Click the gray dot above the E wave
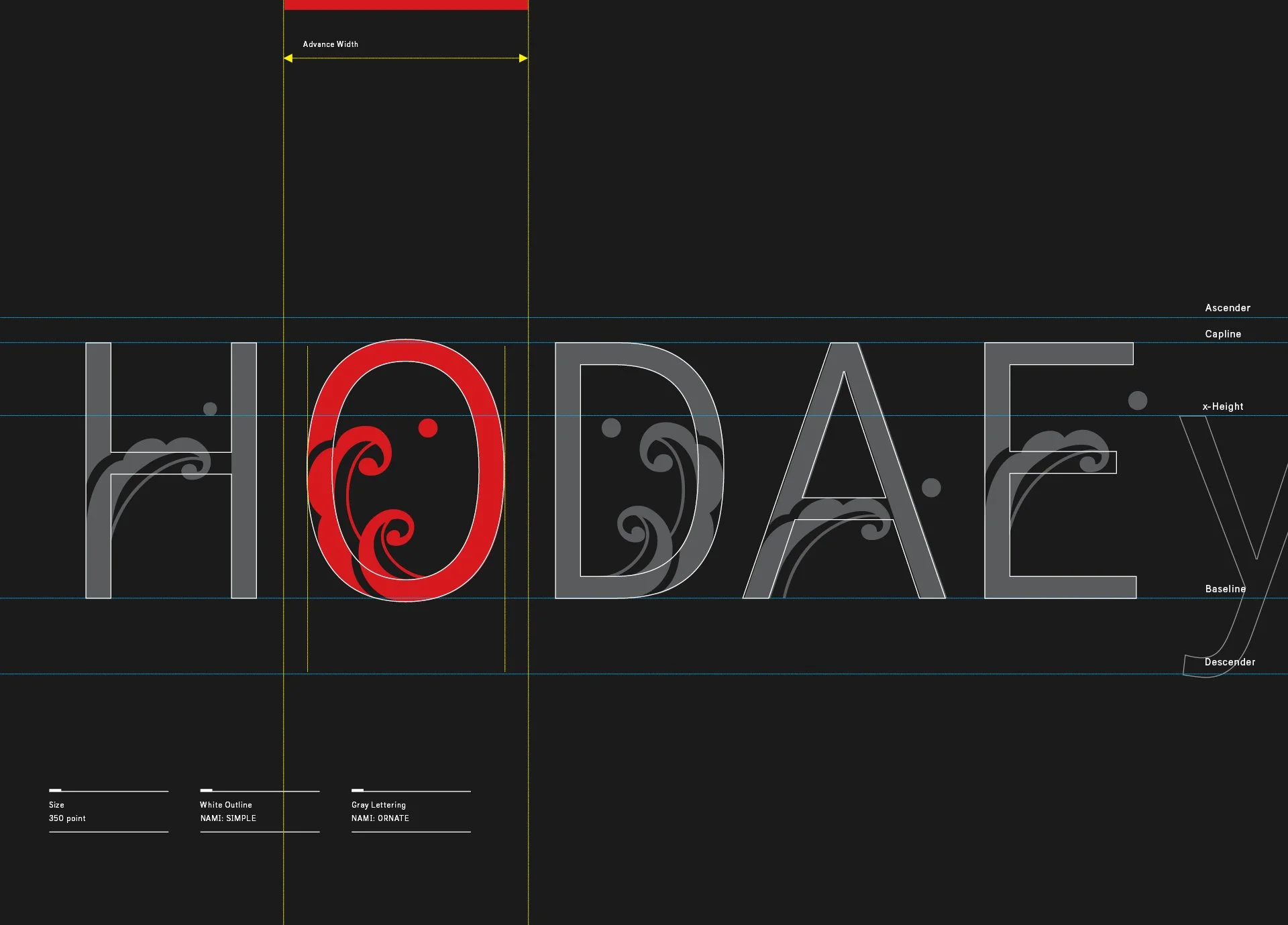1288x925 pixels. tap(1137, 400)
